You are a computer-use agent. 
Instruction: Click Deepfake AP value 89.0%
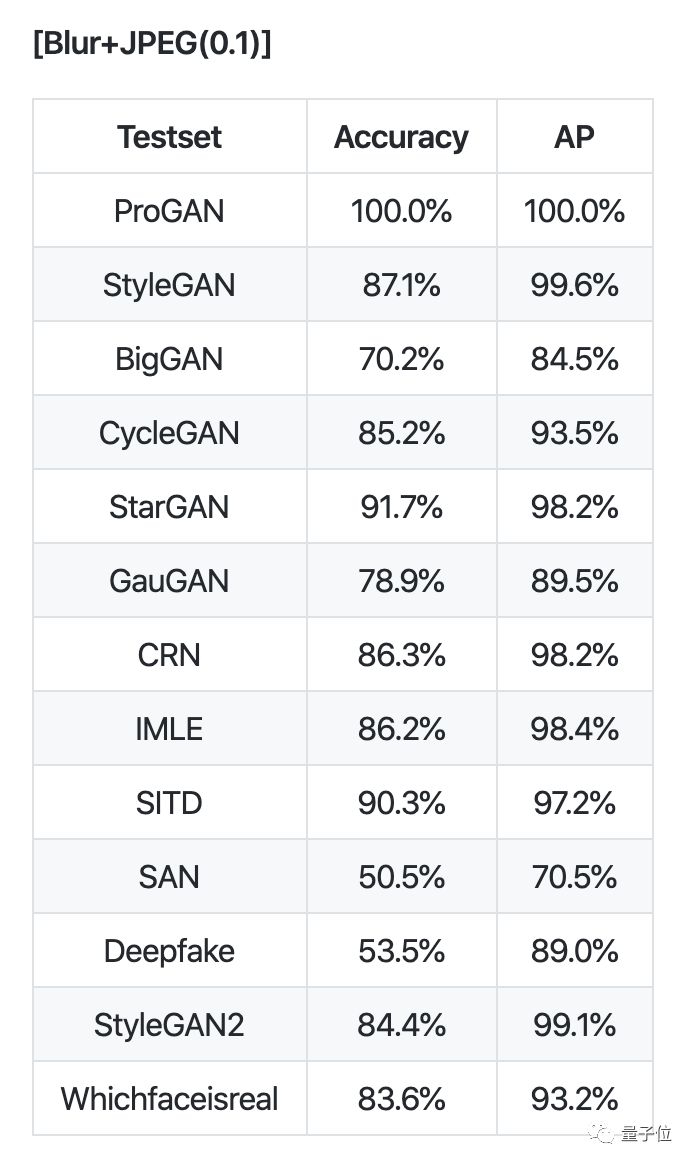(574, 951)
